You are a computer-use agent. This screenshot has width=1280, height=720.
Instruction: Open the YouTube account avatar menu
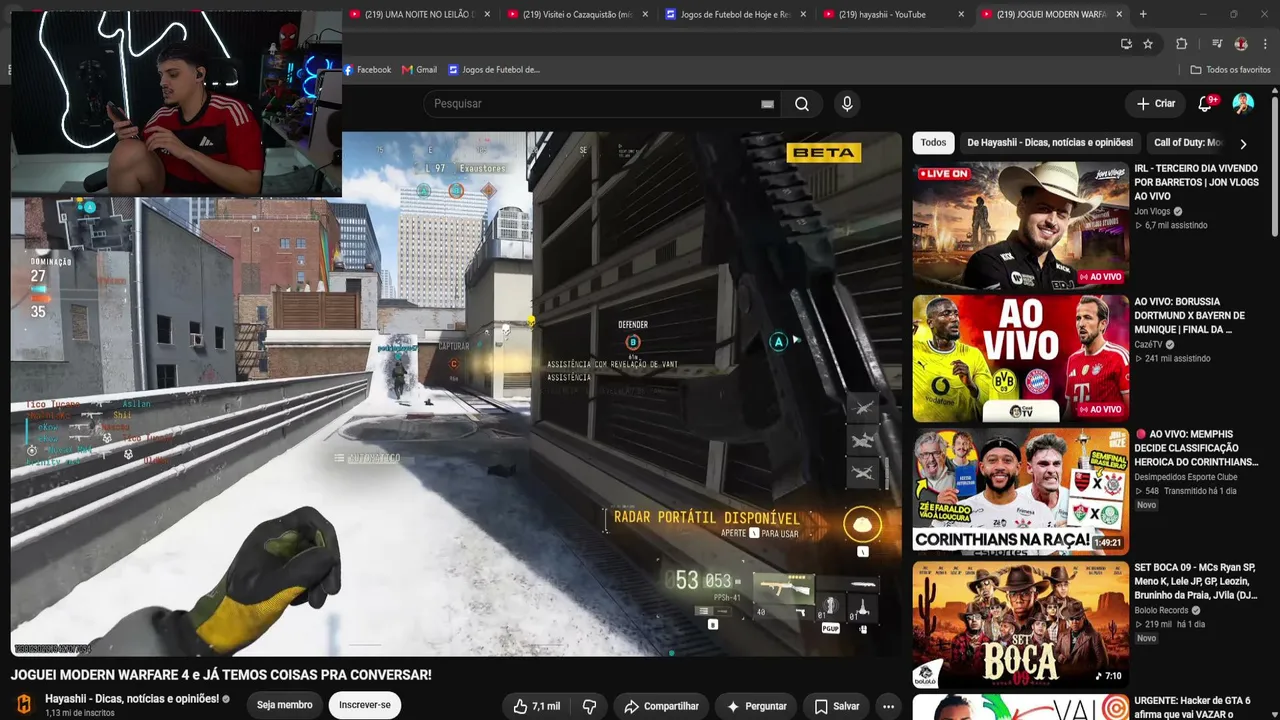pyautogui.click(x=1243, y=104)
